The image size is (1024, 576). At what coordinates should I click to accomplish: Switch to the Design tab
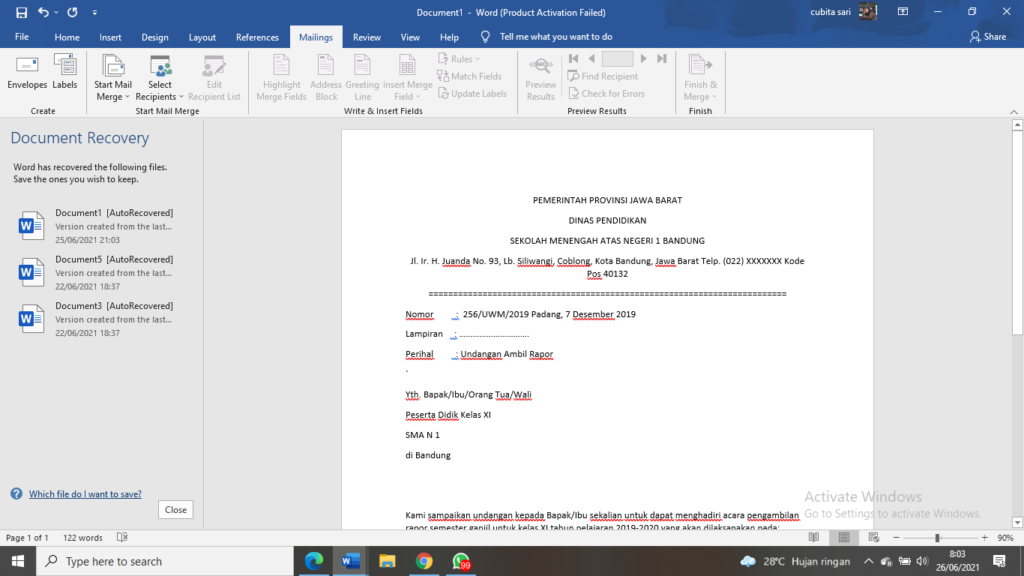tap(155, 37)
